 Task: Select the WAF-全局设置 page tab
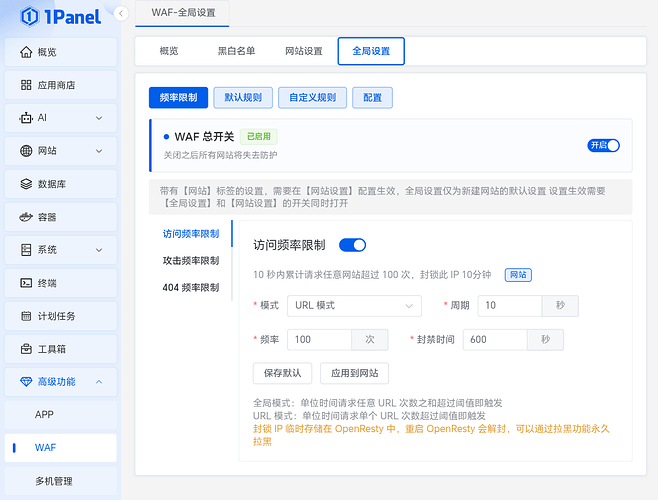[x=183, y=13]
